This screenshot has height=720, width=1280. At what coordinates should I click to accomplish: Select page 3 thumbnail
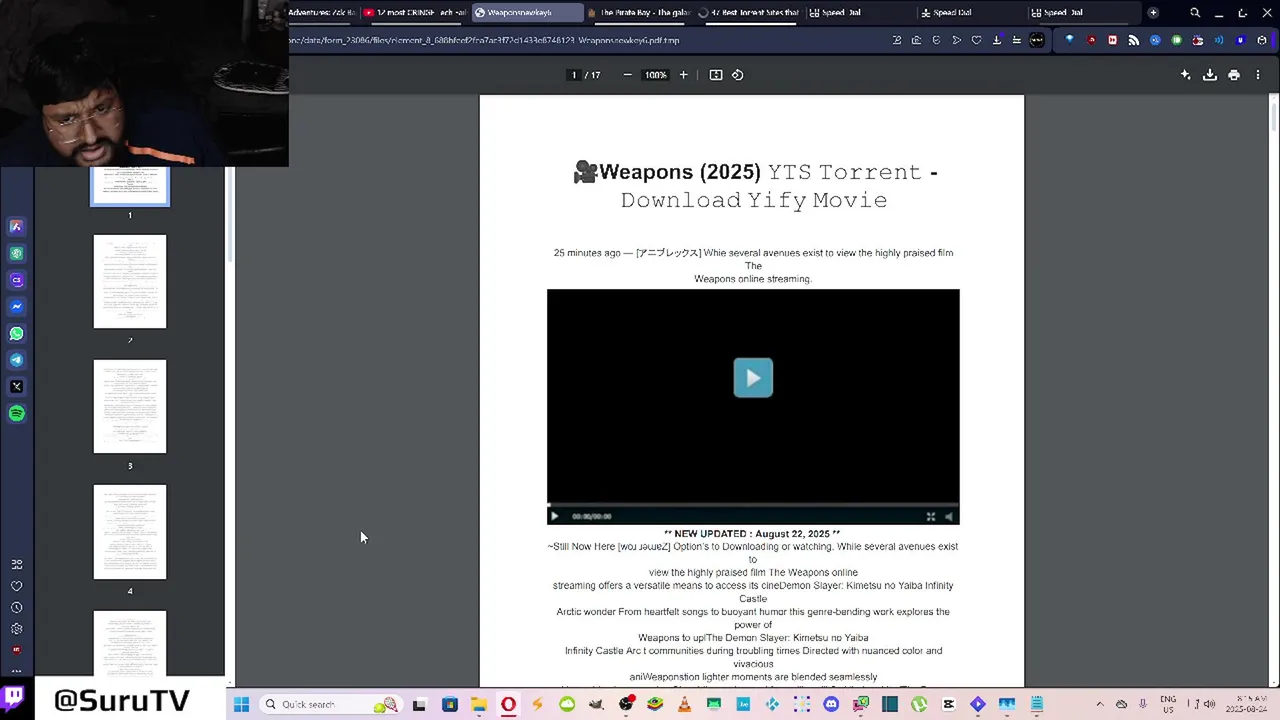click(x=130, y=407)
